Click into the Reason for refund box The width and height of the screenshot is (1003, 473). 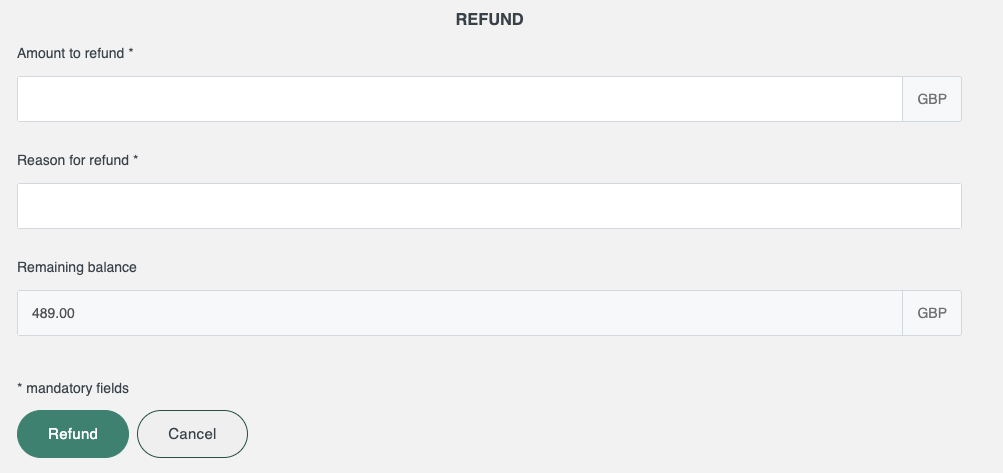pyautogui.click(x=489, y=206)
